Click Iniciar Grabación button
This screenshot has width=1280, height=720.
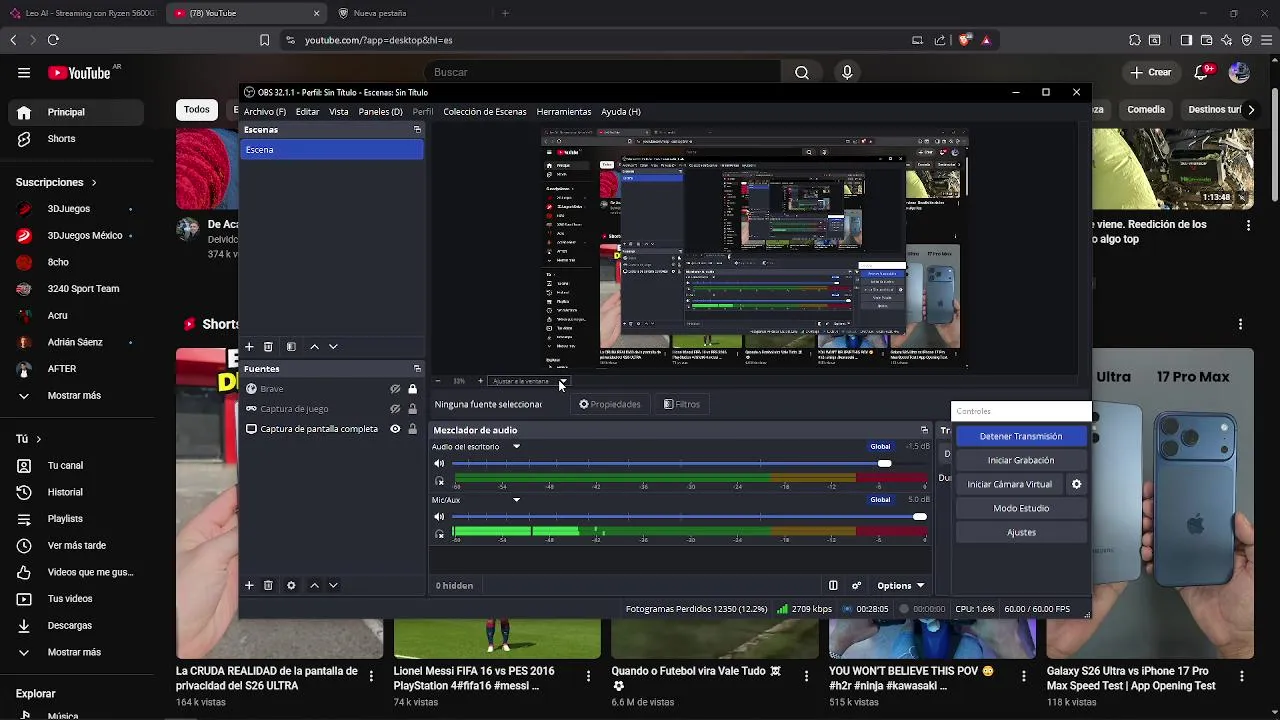tap(1021, 460)
